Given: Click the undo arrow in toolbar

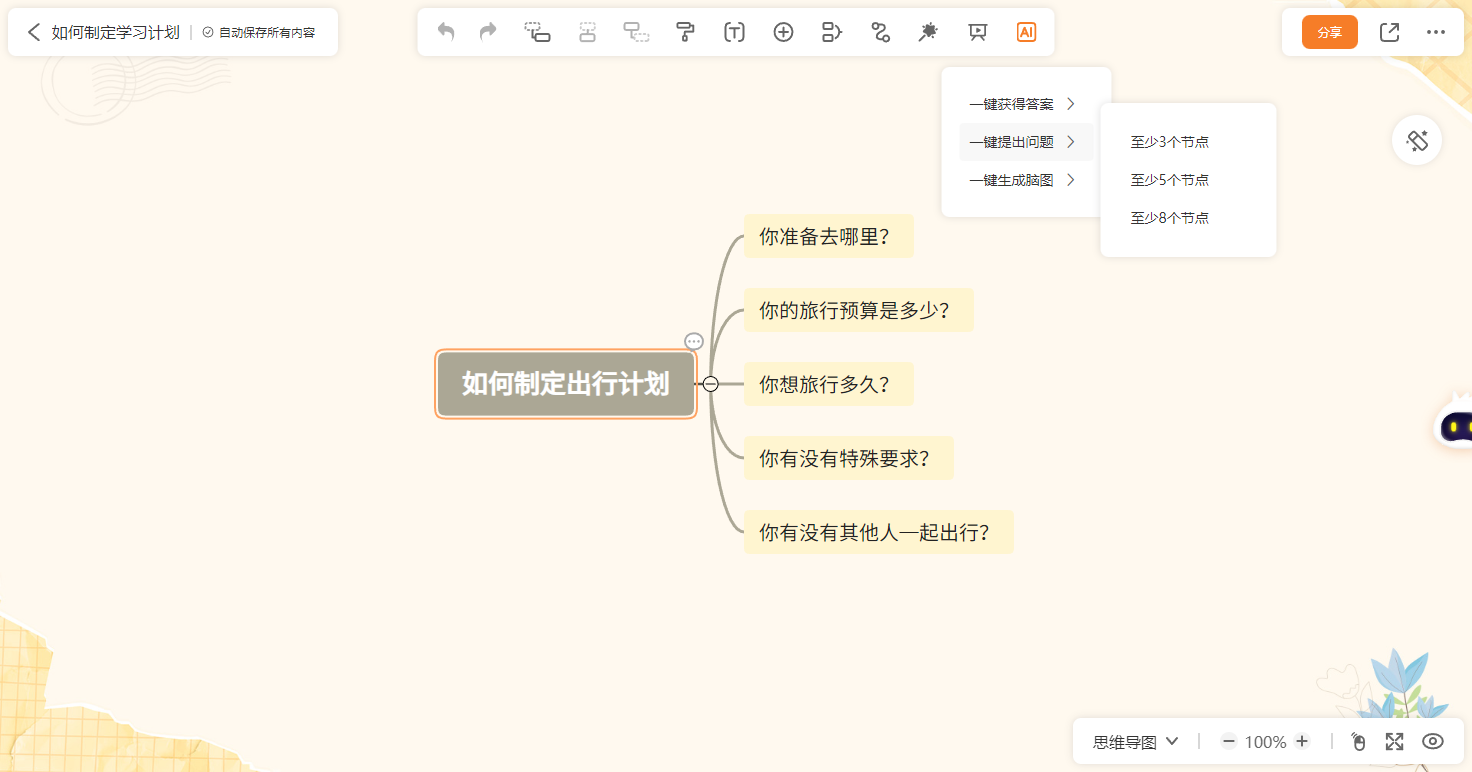Looking at the screenshot, I should click(446, 32).
